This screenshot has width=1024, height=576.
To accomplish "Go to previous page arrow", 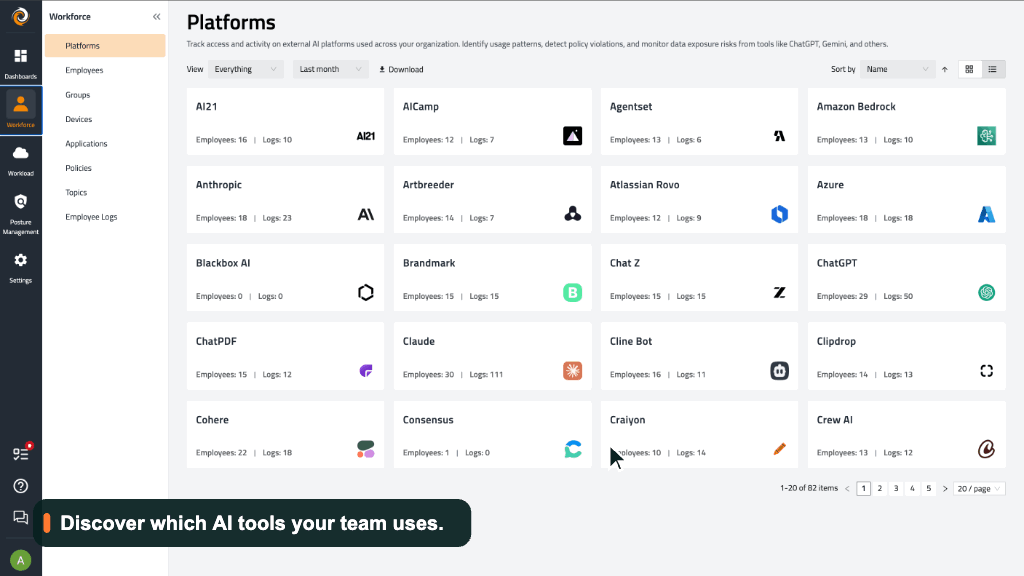I will pyautogui.click(x=847, y=488).
